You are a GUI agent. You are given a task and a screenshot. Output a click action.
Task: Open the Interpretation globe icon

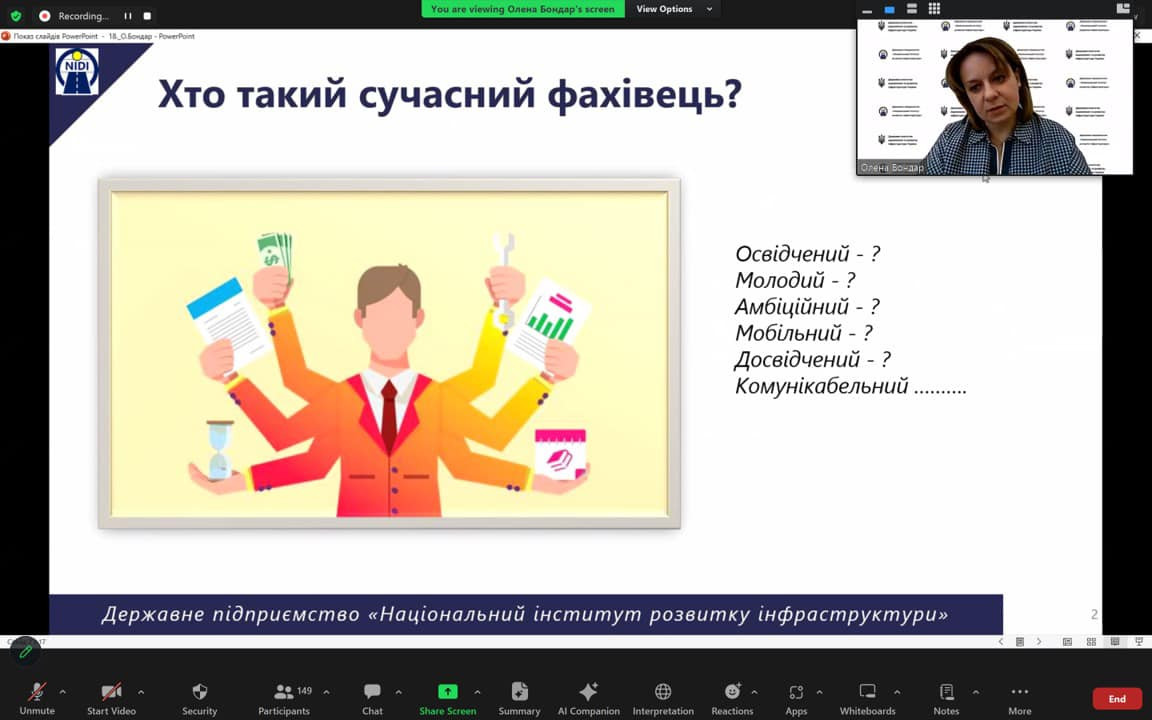tap(662, 697)
